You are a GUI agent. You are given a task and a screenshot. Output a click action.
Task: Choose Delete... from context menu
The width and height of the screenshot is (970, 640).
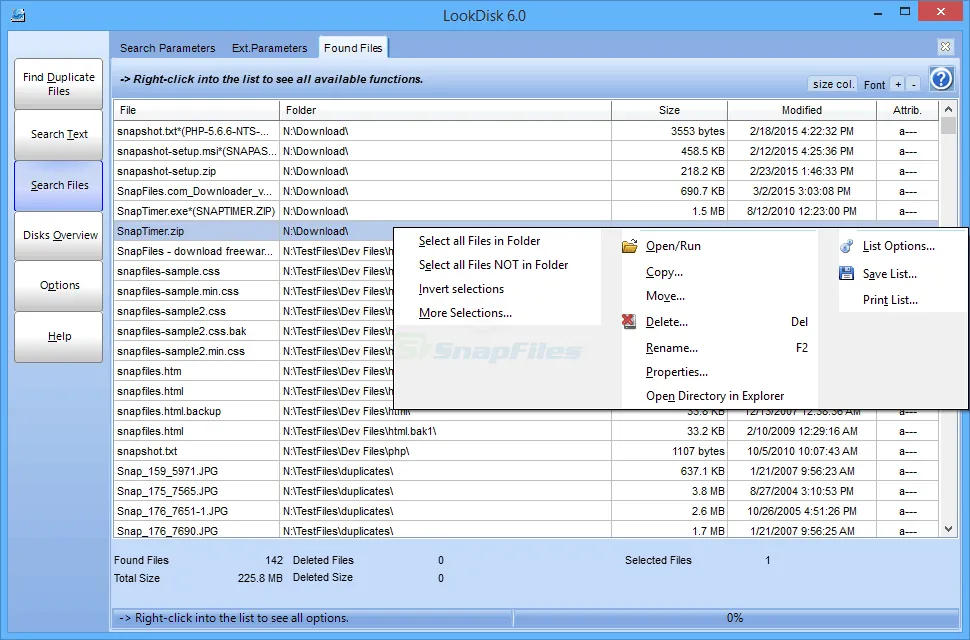[666, 322]
